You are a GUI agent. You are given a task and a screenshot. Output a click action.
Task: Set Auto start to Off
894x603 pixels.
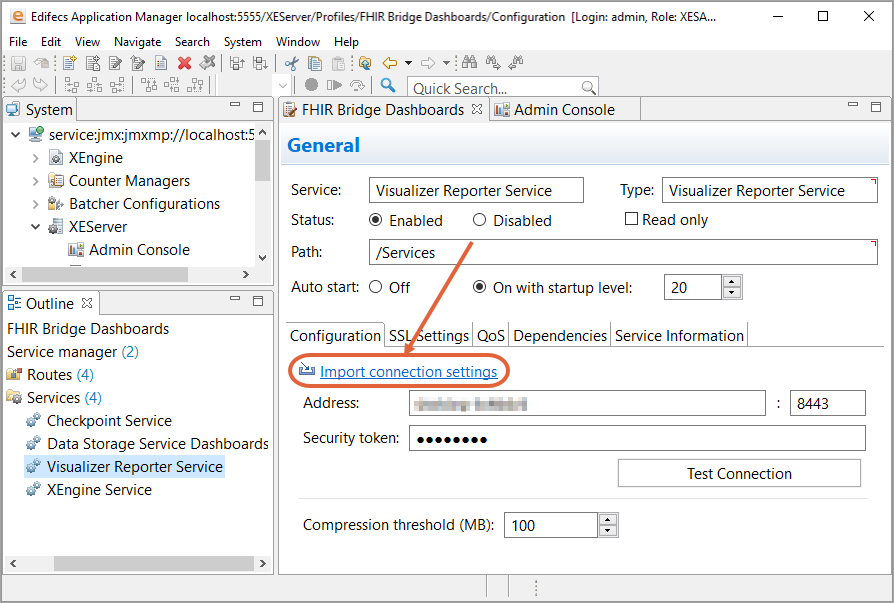point(375,287)
